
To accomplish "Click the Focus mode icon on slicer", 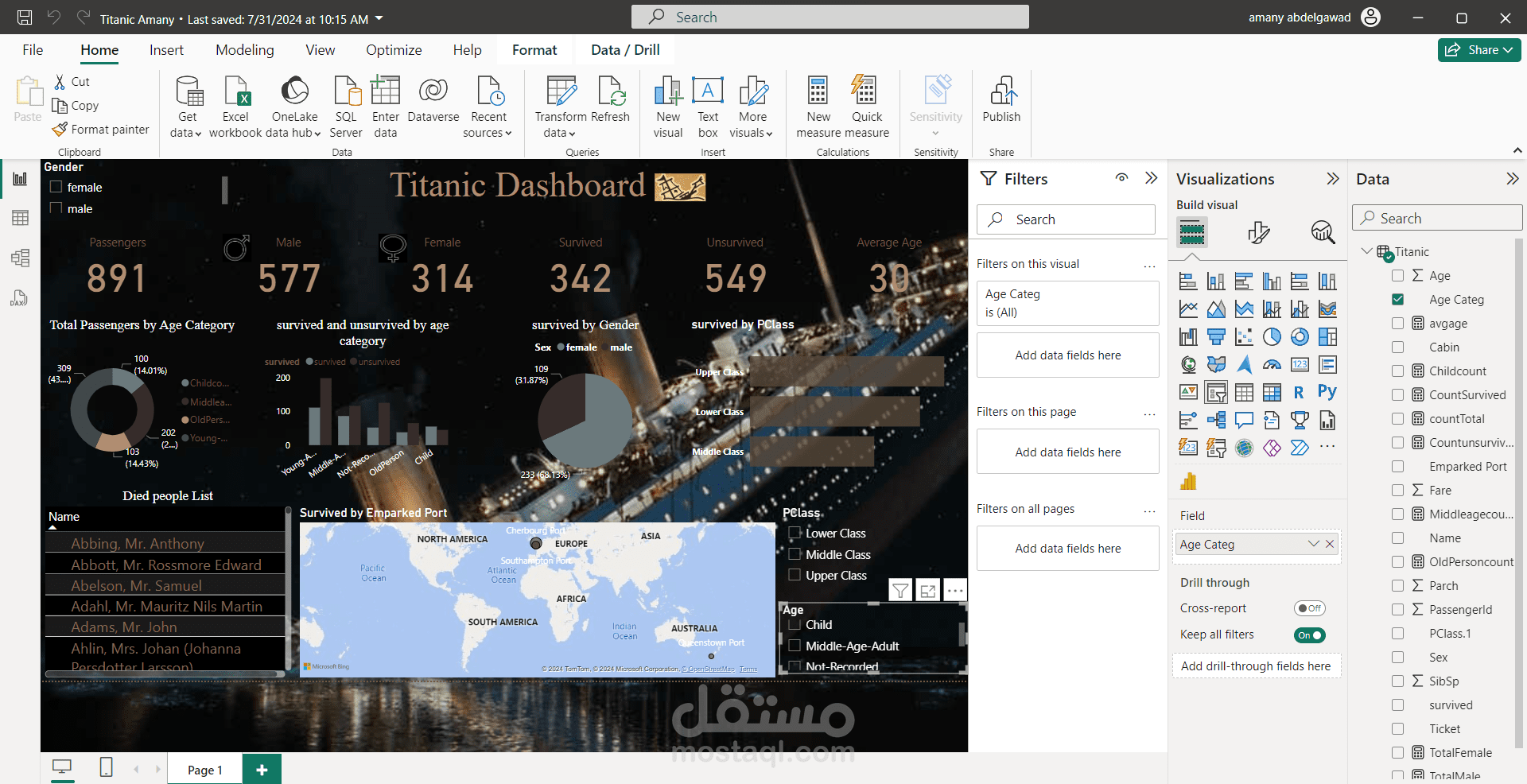I will point(927,590).
